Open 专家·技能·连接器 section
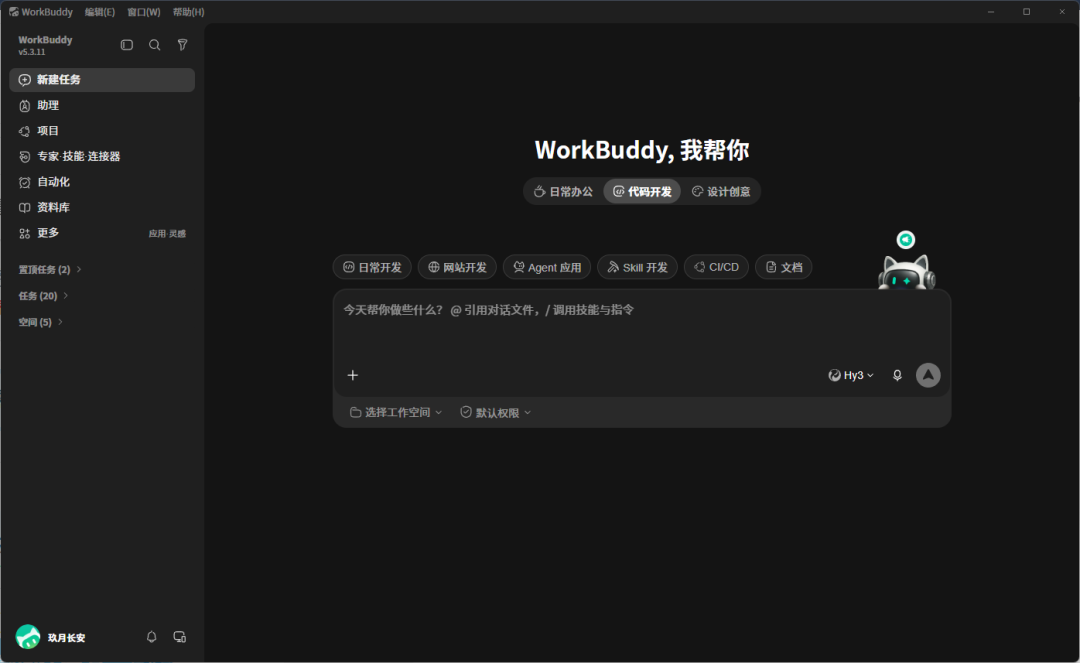 (102, 156)
